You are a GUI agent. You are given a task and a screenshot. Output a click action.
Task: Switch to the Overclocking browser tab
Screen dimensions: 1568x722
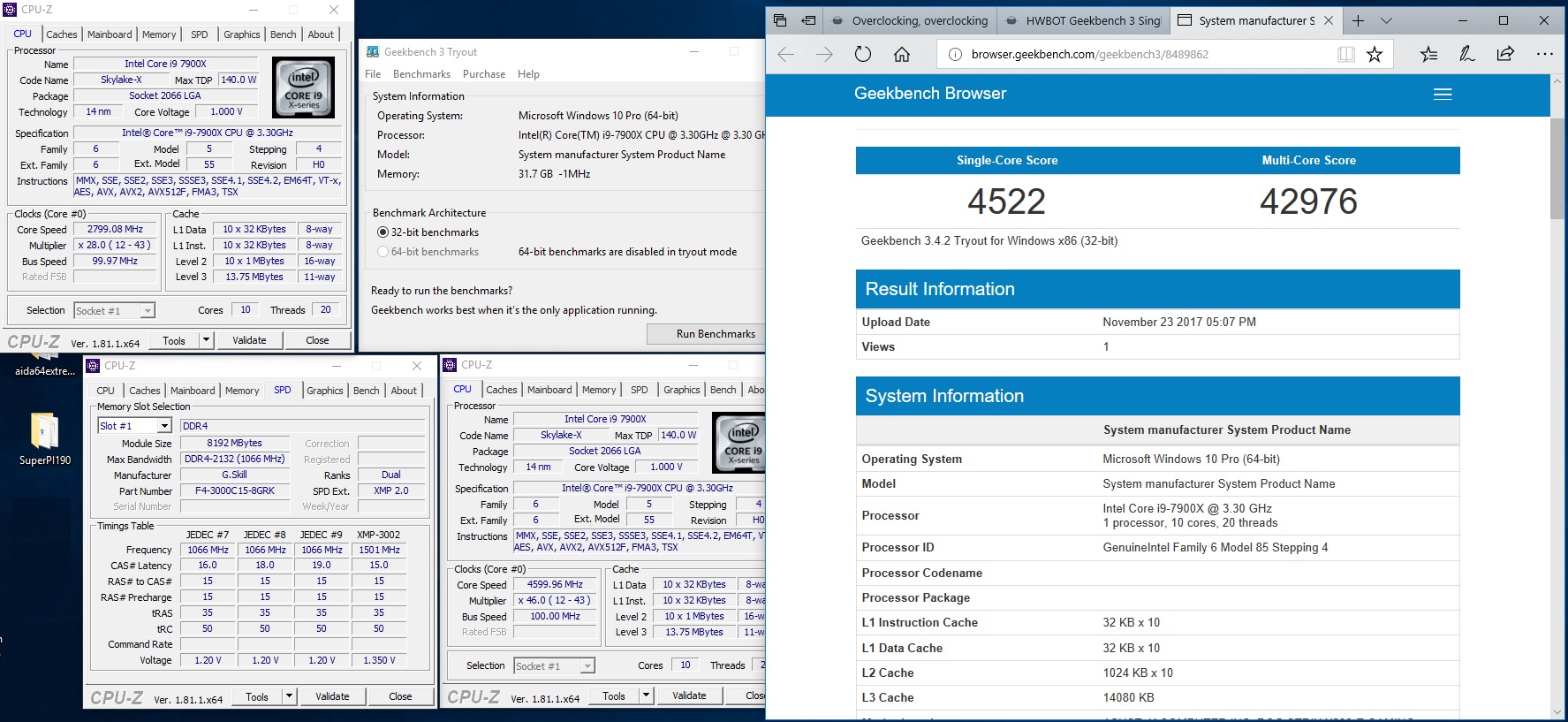coord(910,20)
